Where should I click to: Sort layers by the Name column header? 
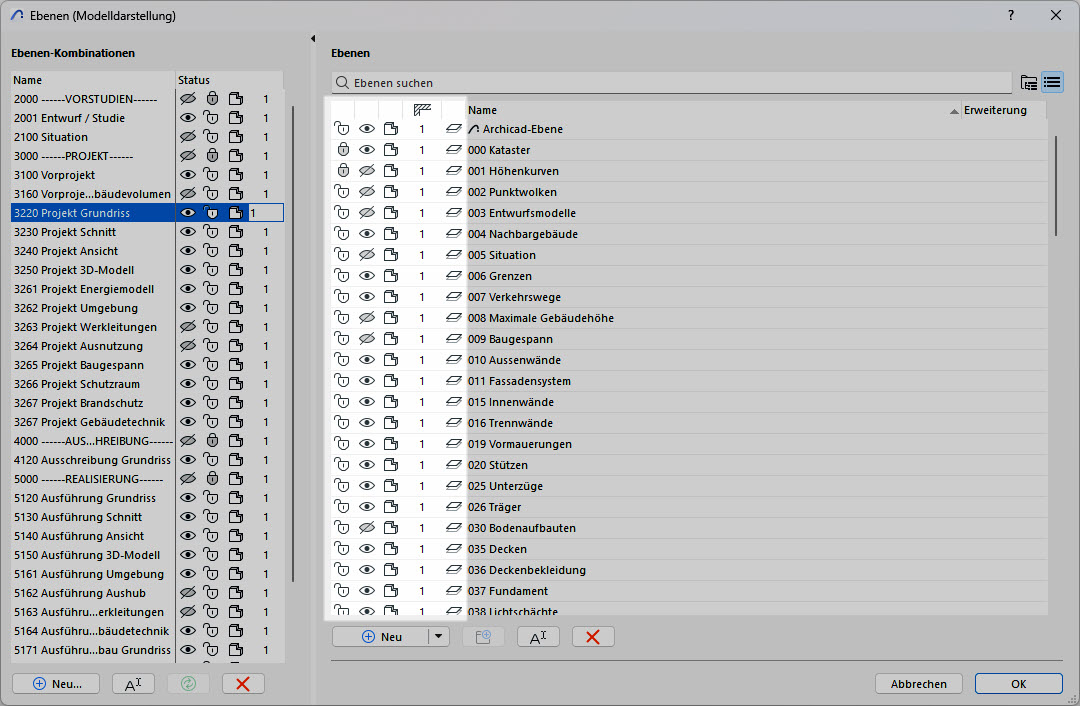click(713, 110)
